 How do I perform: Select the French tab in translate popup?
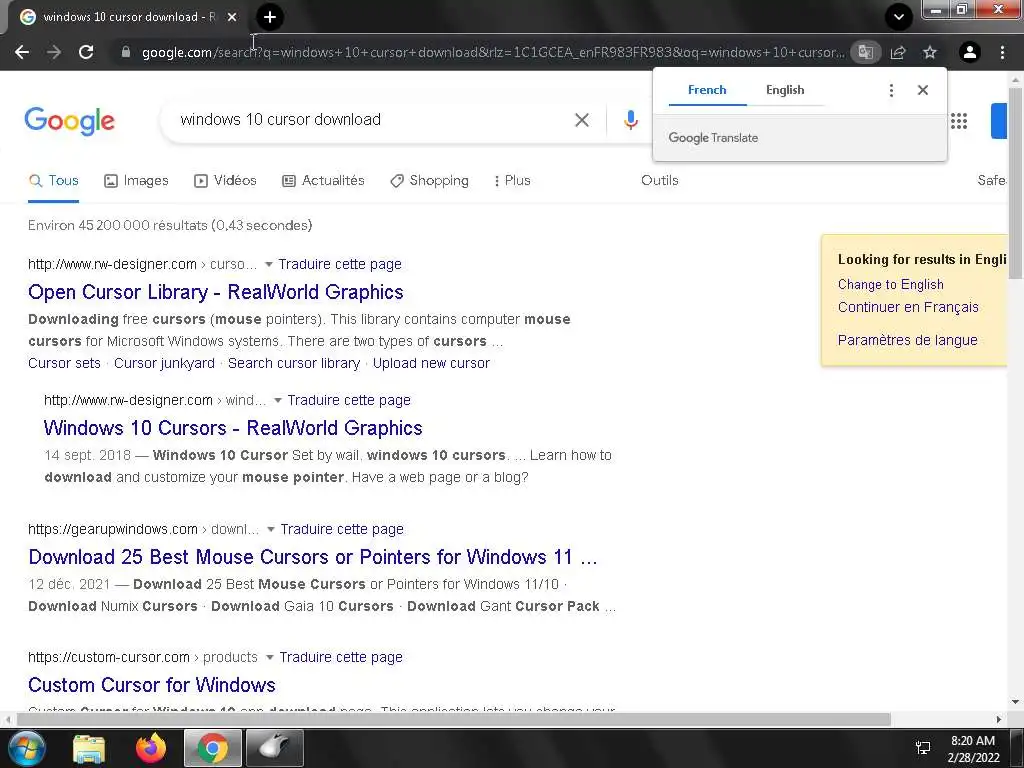pos(707,90)
